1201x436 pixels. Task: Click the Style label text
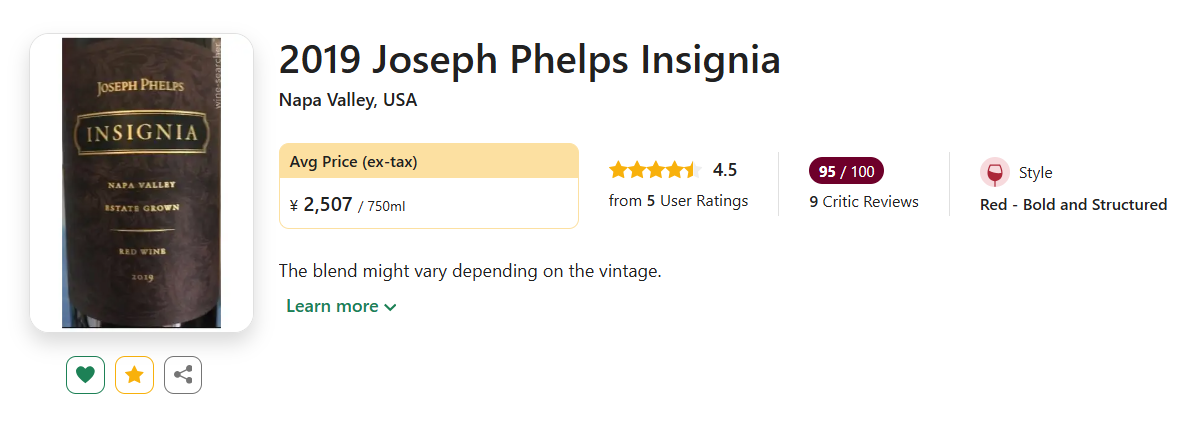(x=1035, y=172)
